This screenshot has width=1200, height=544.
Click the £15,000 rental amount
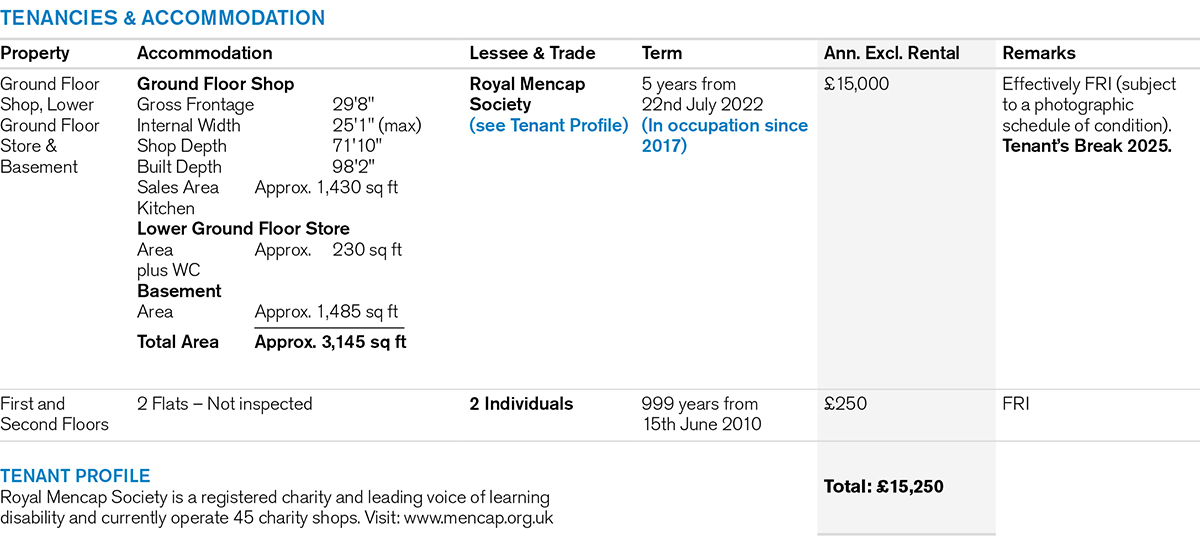[856, 84]
